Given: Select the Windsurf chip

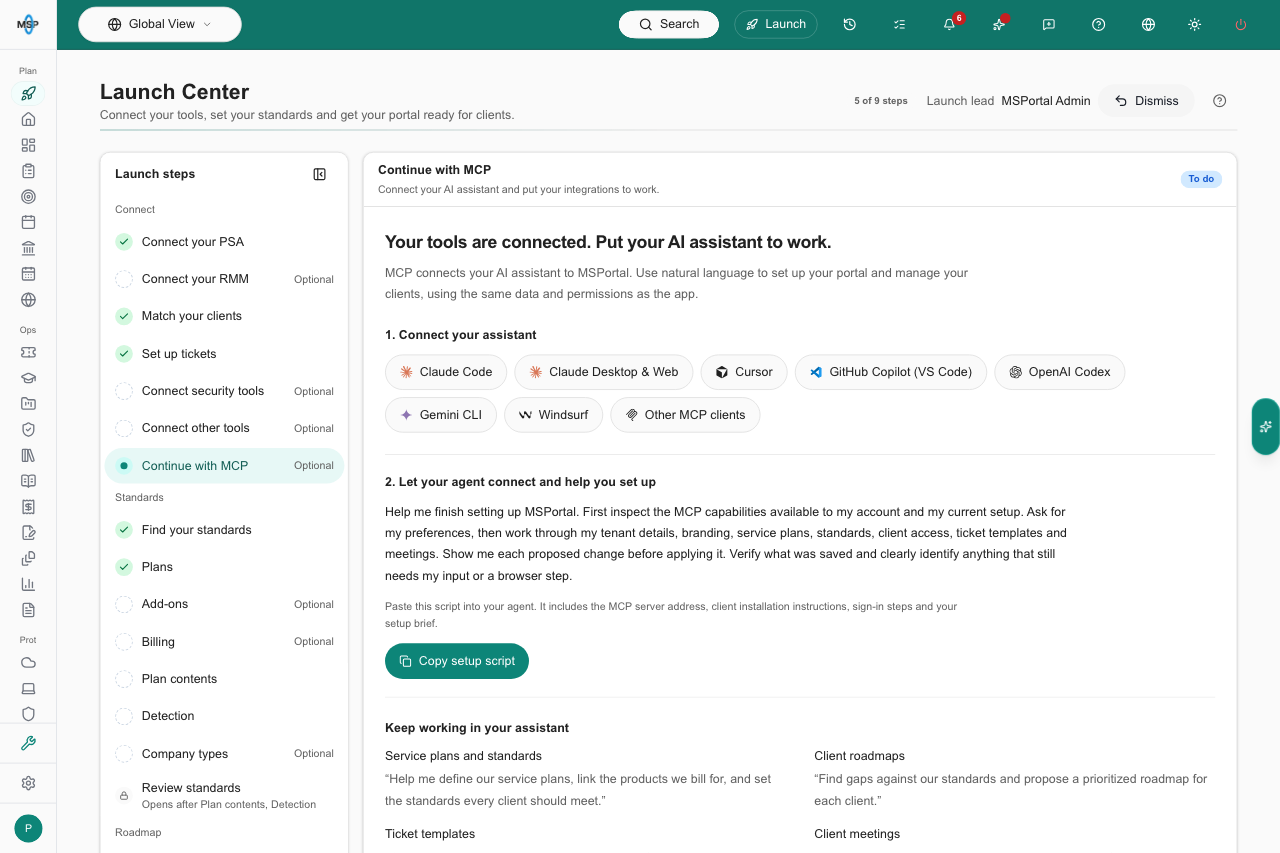Looking at the screenshot, I should (x=554, y=415).
